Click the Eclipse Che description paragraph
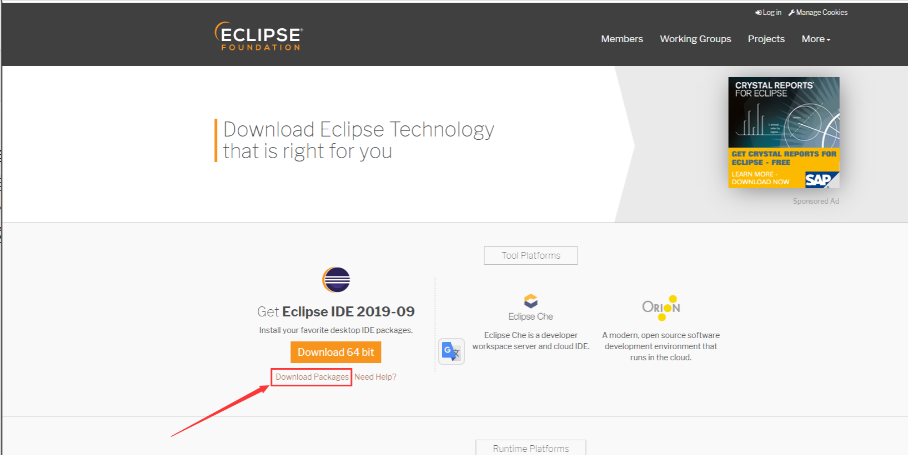 pos(530,340)
